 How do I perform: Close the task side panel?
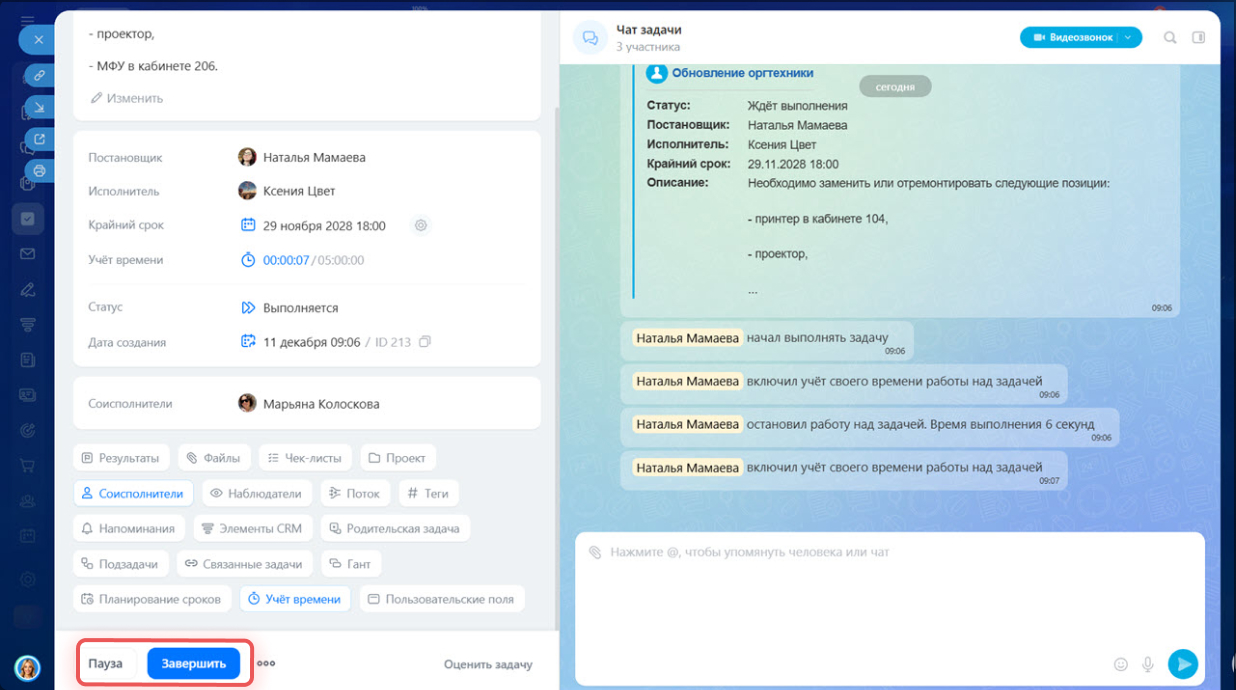tap(38, 40)
